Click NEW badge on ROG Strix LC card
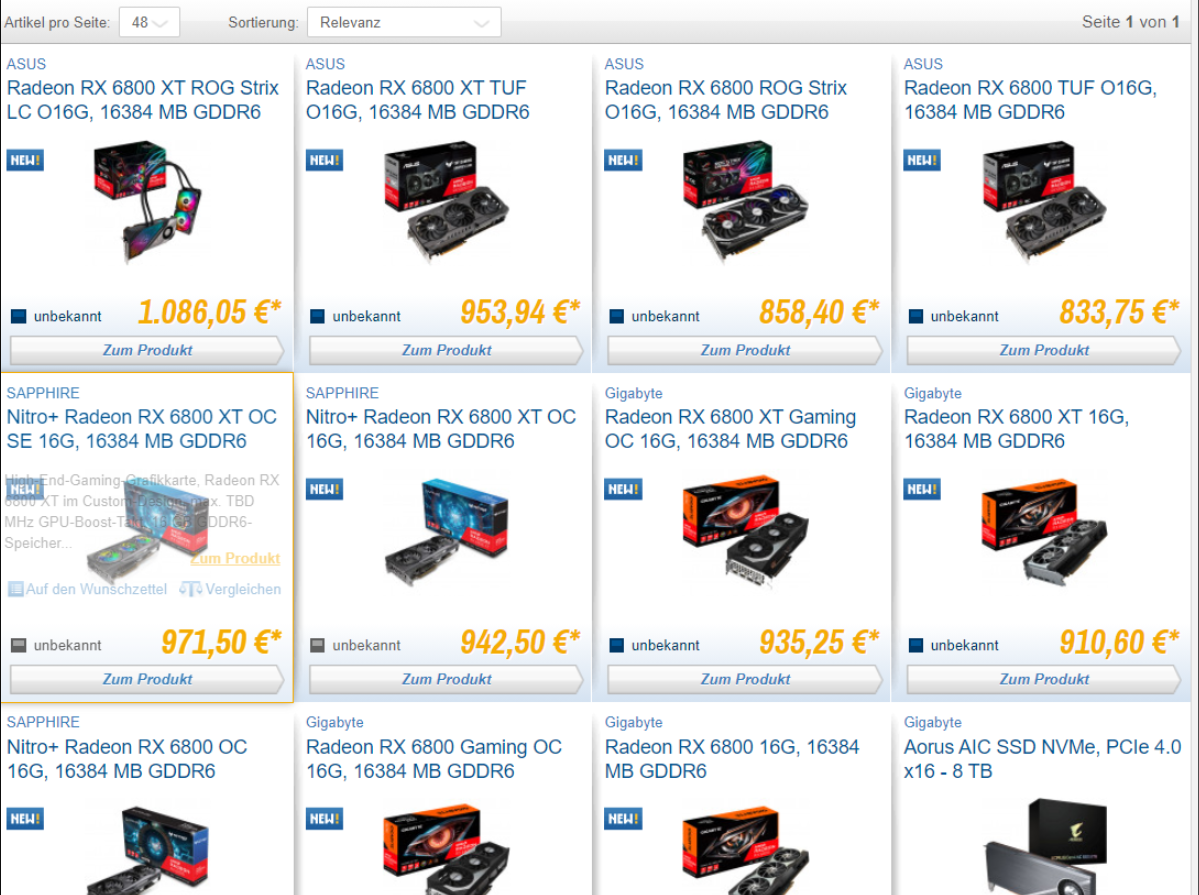This screenshot has width=1199, height=895. point(25,160)
